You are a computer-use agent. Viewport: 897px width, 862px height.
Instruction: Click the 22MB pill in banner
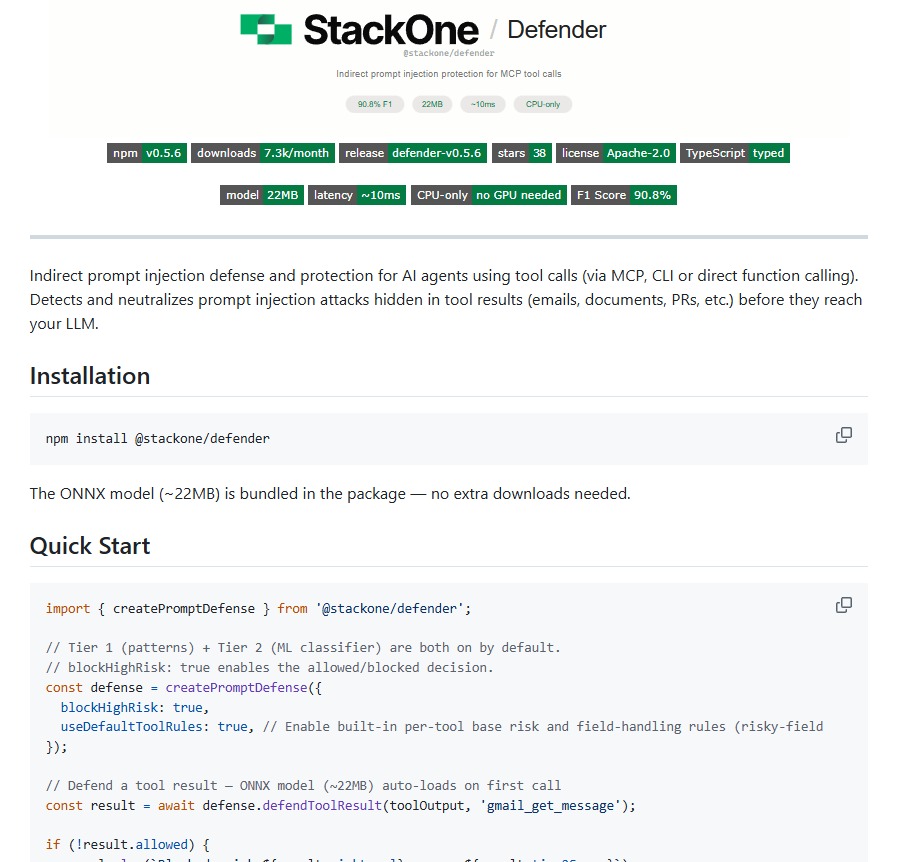[x=432, y=104]
